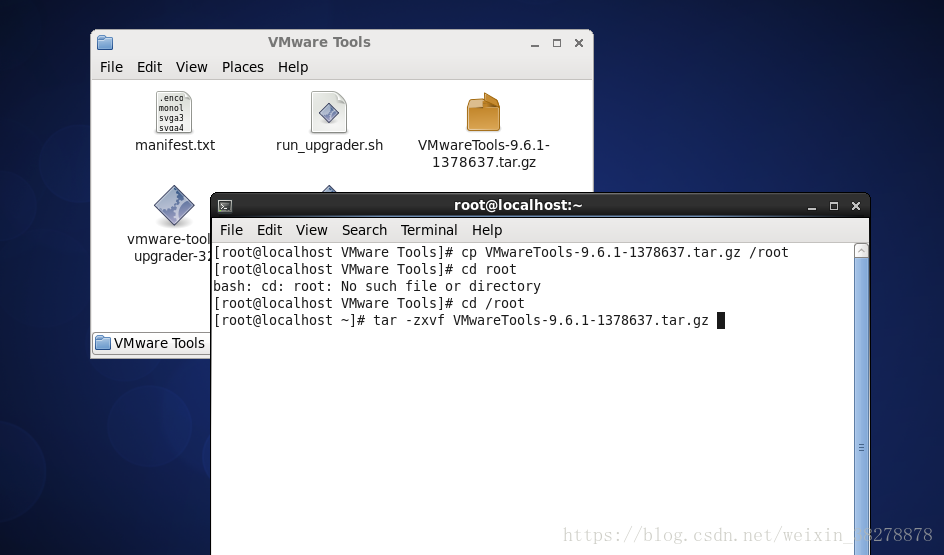Click the manifest.txt file name label
The height and width of the screenshot is (555, 944).
click(x=175, y=145)
